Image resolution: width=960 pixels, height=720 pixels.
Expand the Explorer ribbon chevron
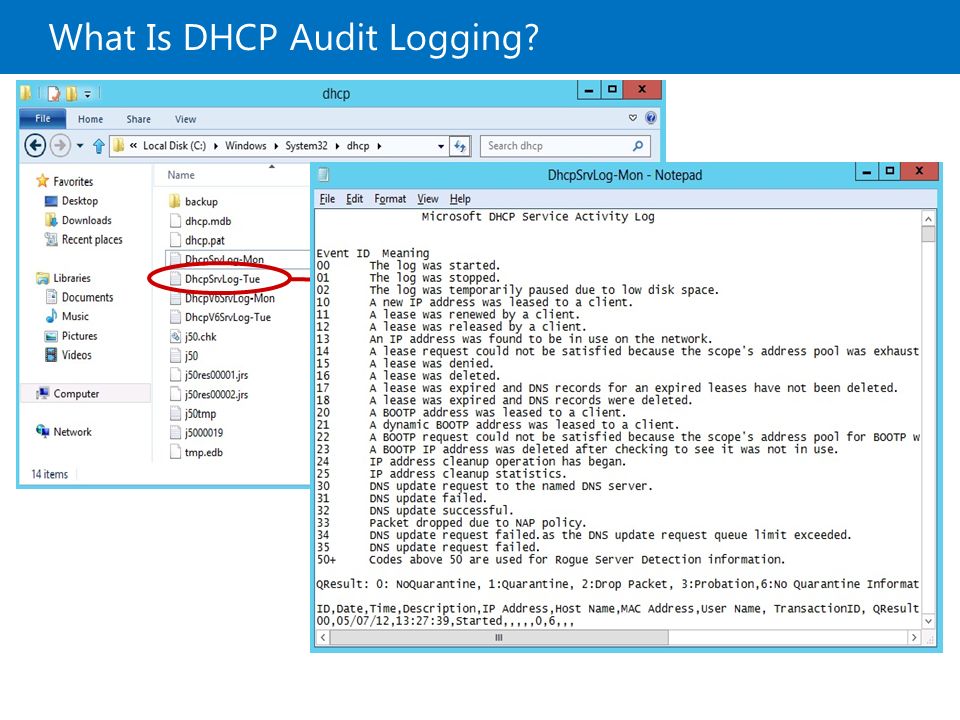click(632, 118)
